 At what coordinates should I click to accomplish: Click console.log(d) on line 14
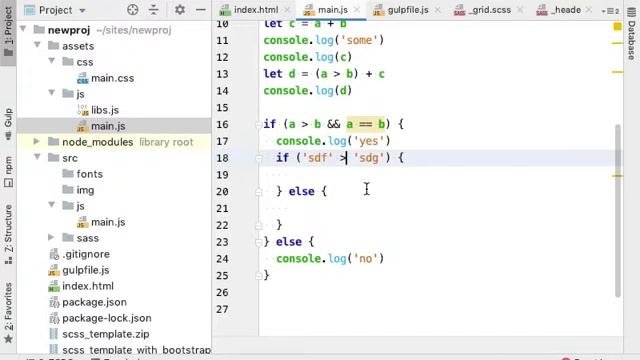click(308, 91)
